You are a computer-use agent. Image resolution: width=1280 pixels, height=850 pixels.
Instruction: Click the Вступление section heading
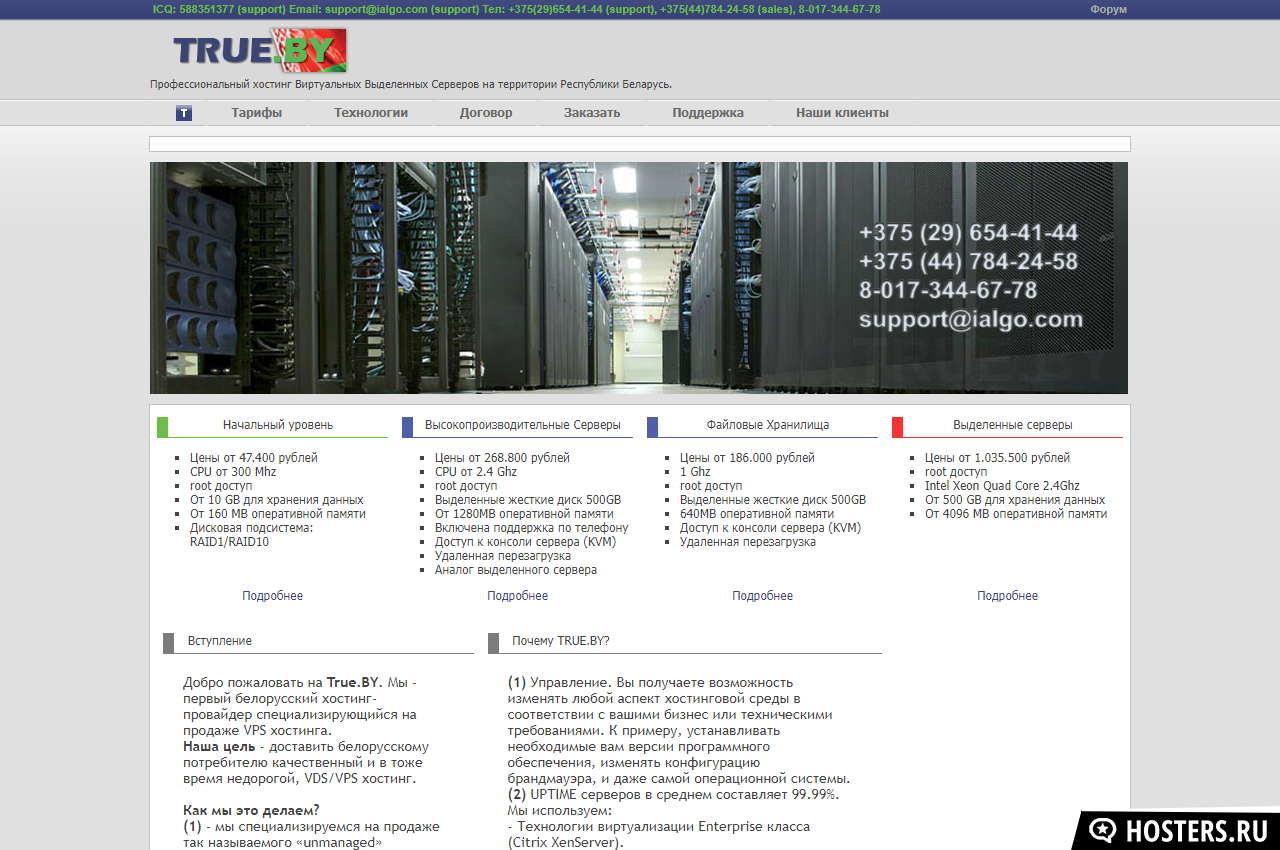click(220, 641)
